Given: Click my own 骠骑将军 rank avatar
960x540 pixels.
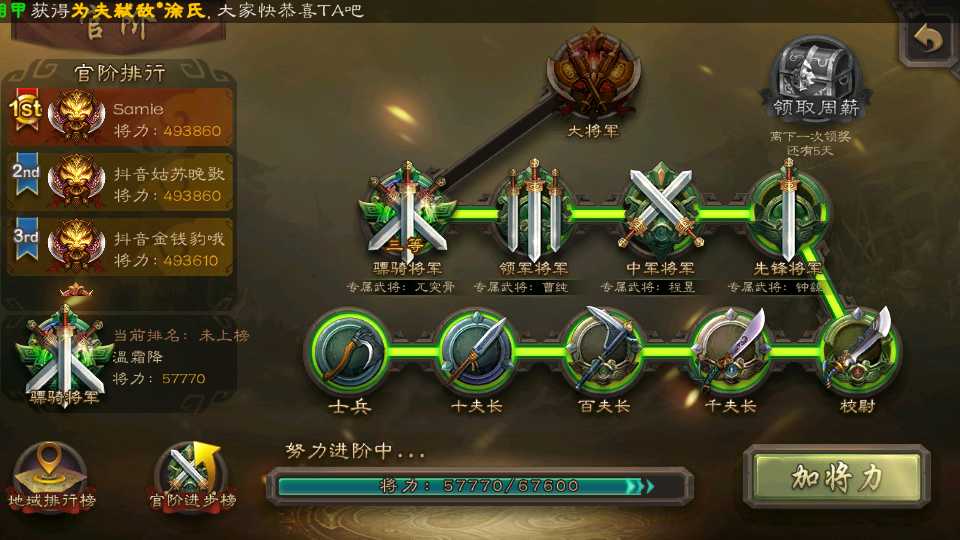Looking at the screenshot, I should tap(65, 355).
